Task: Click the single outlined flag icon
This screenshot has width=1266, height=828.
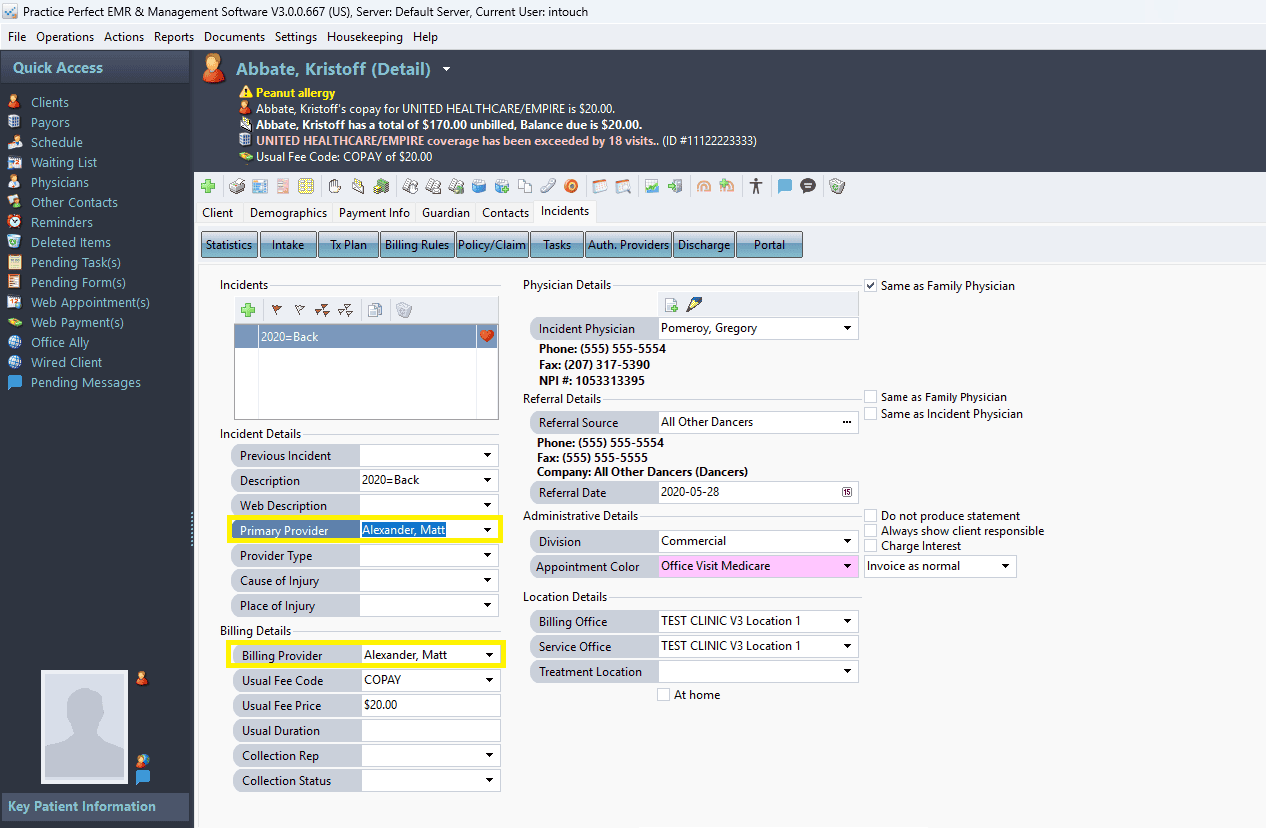Action: point(299,310)
